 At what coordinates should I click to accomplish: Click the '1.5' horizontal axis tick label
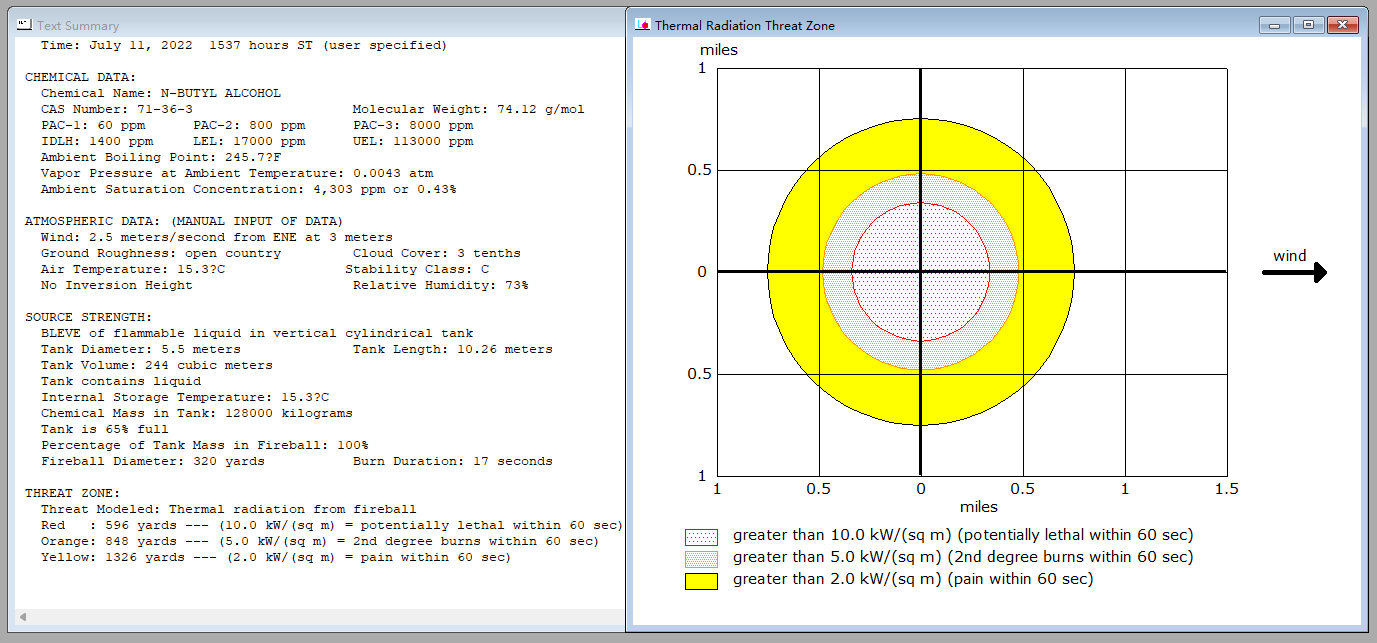[1226, 489]
